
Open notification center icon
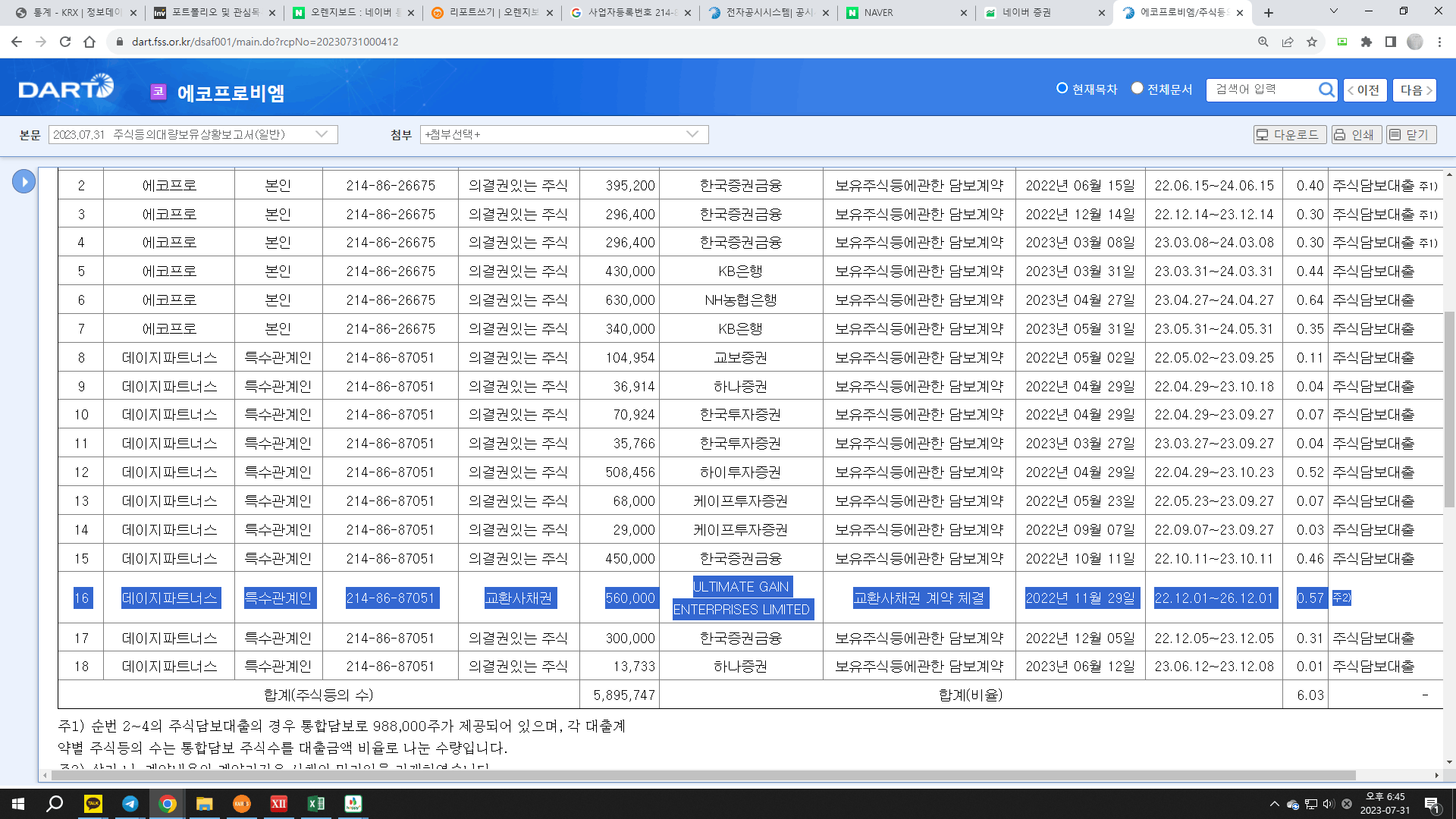[x=1432, y=804]
